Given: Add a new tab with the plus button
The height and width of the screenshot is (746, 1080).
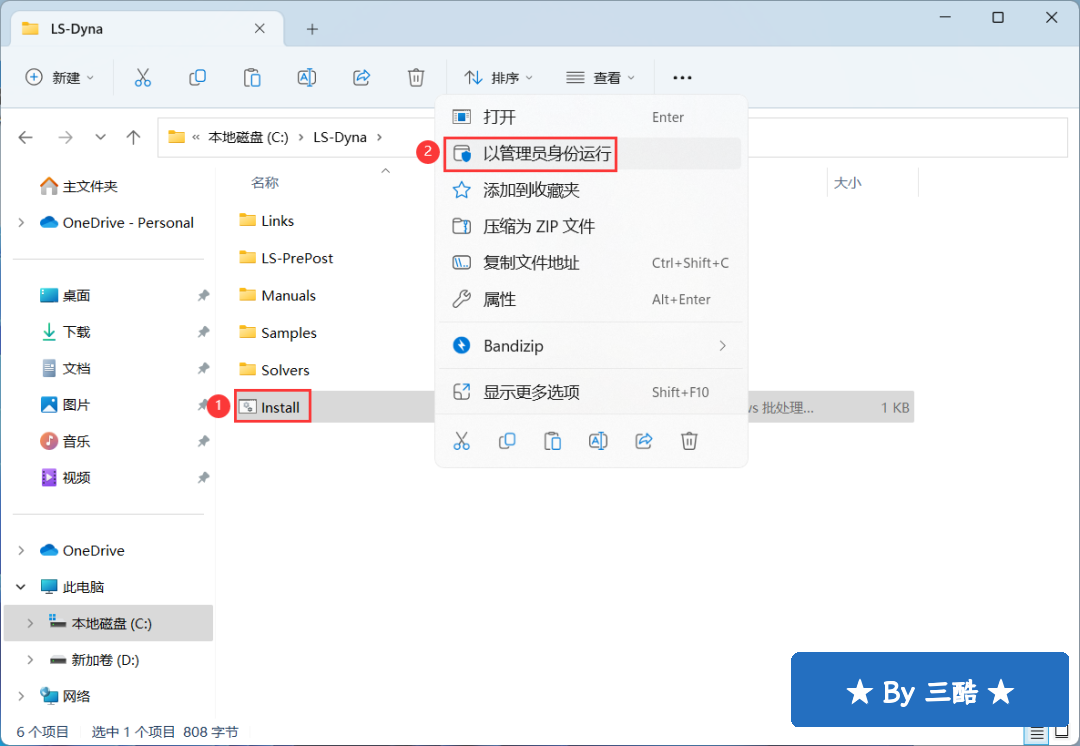Looking at the screenshot, I should [312, 29].
